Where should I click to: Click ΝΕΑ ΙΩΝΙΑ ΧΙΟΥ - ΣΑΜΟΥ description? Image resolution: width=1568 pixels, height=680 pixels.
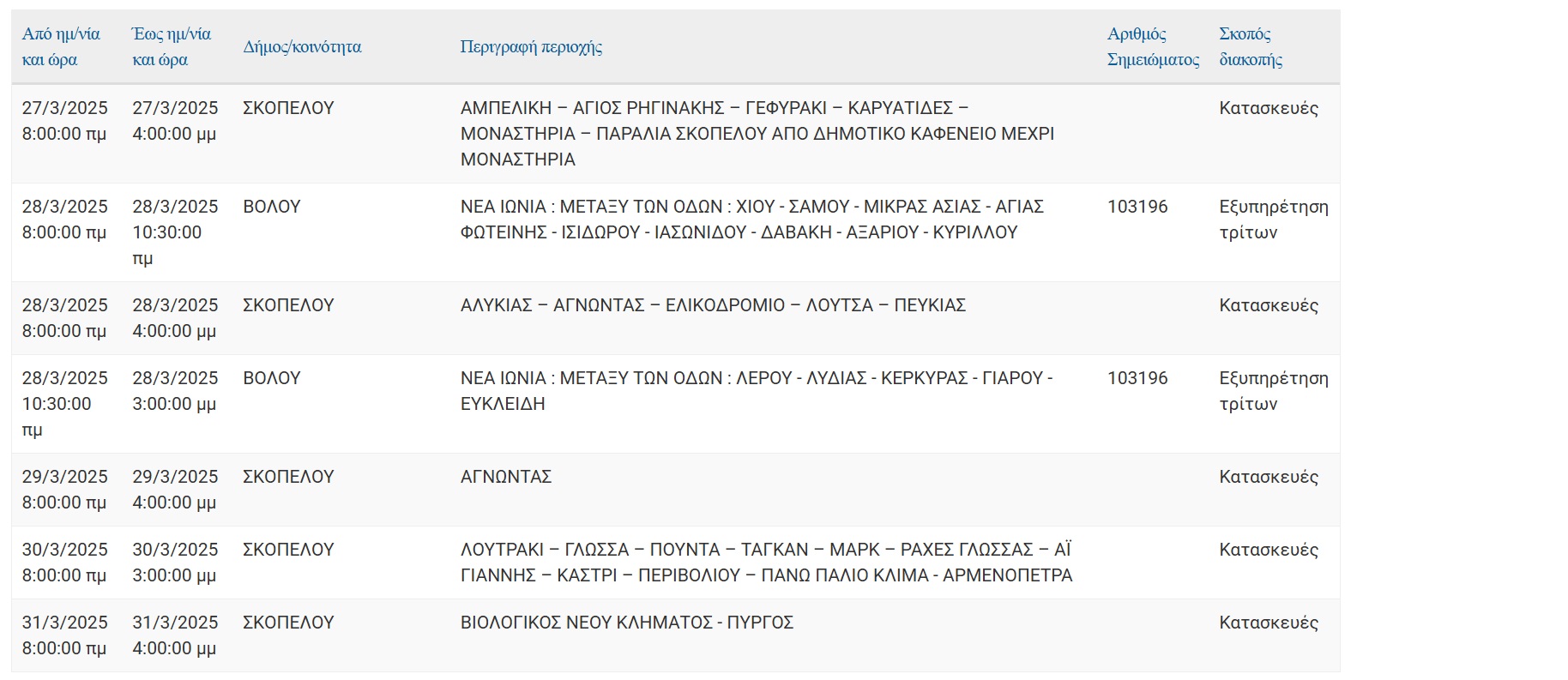click(751, 219)
